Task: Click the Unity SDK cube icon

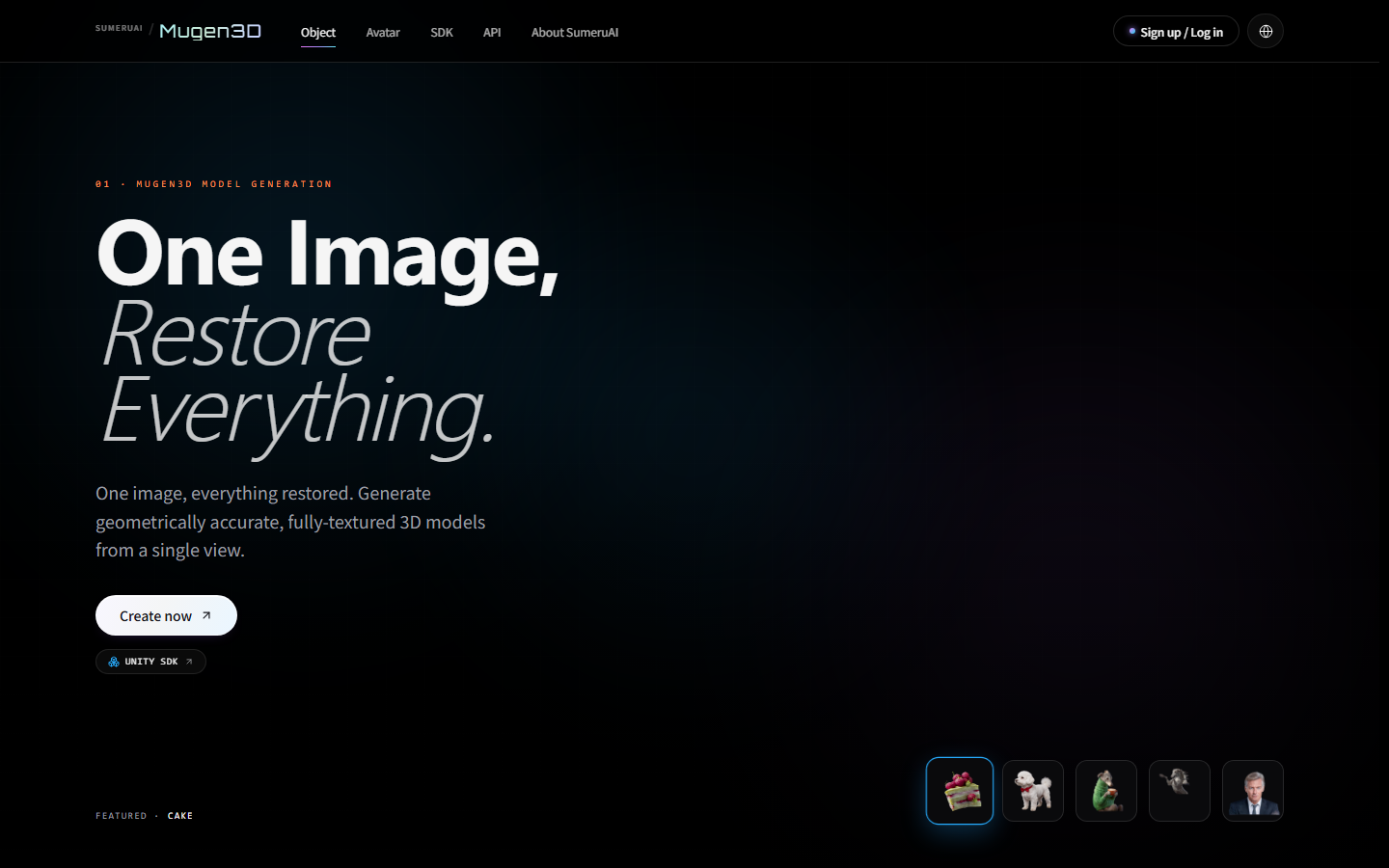Action: tap(114, 662)
